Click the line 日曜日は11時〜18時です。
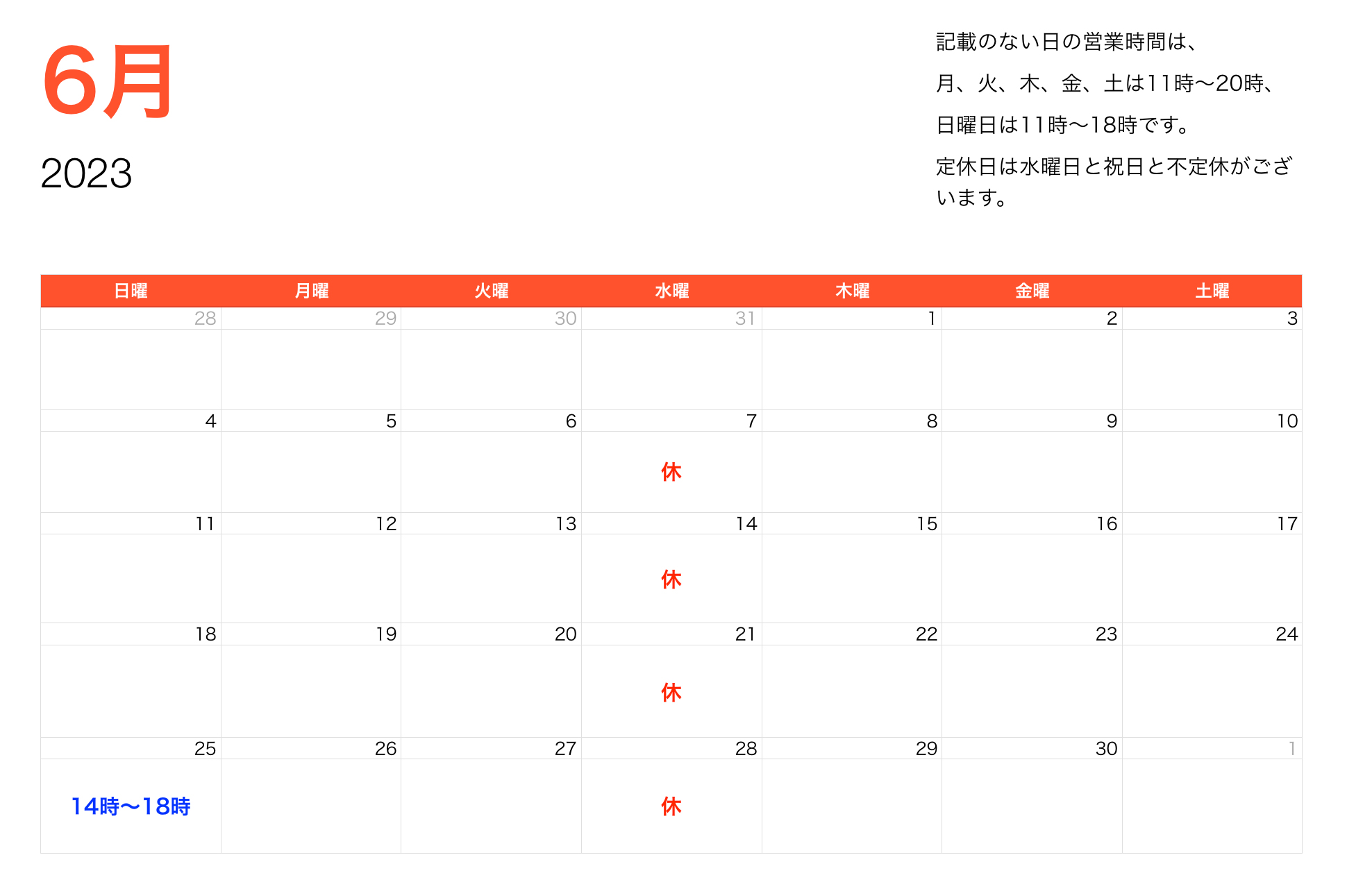Screen dimensions: 1372x880 point(1063,126)
